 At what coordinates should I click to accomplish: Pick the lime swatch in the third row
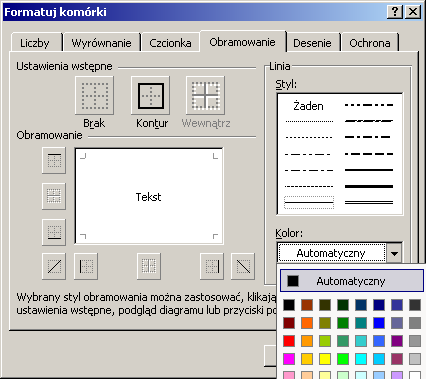pyautogui.click(x=325, y=341)
